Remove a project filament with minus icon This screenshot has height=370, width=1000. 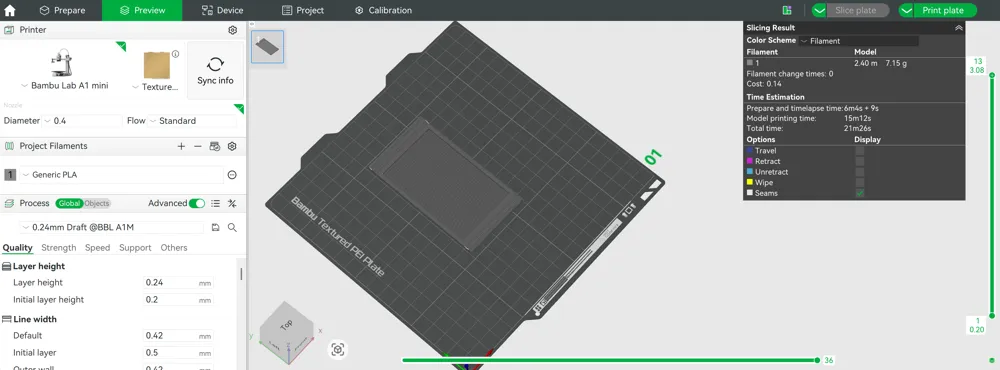click(198, 146)
